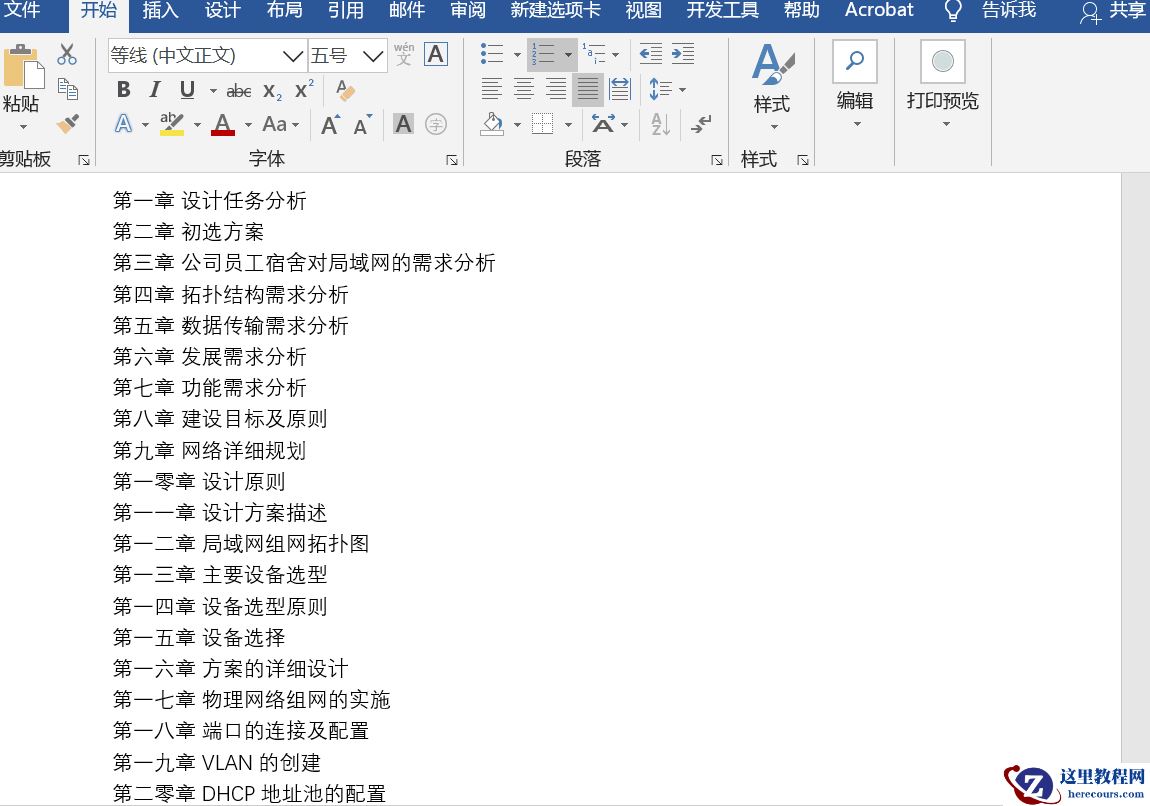Open underline style dropdown arrow
Image resolution: width=1150 pixels, height=806 pixels.
pyautogui.click(x=213, y=91)
